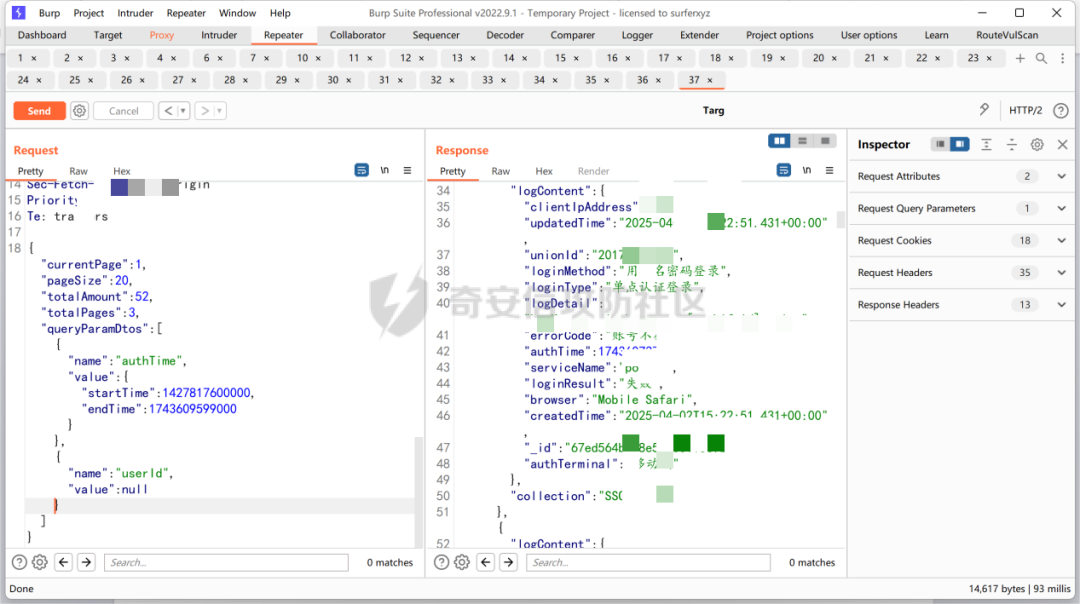Open request search settings gear
This screenshot has width=1080, height=604.
40,563
